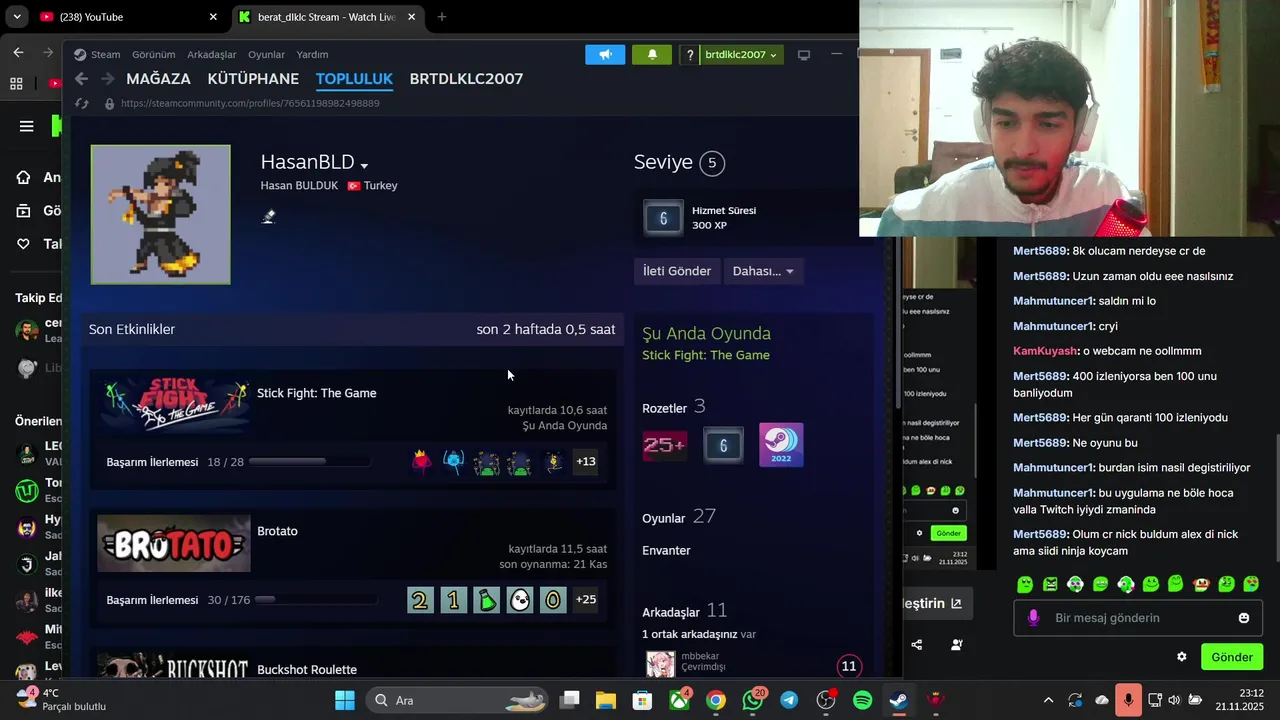Click the Steam question mark help icon

pos(689,55)
